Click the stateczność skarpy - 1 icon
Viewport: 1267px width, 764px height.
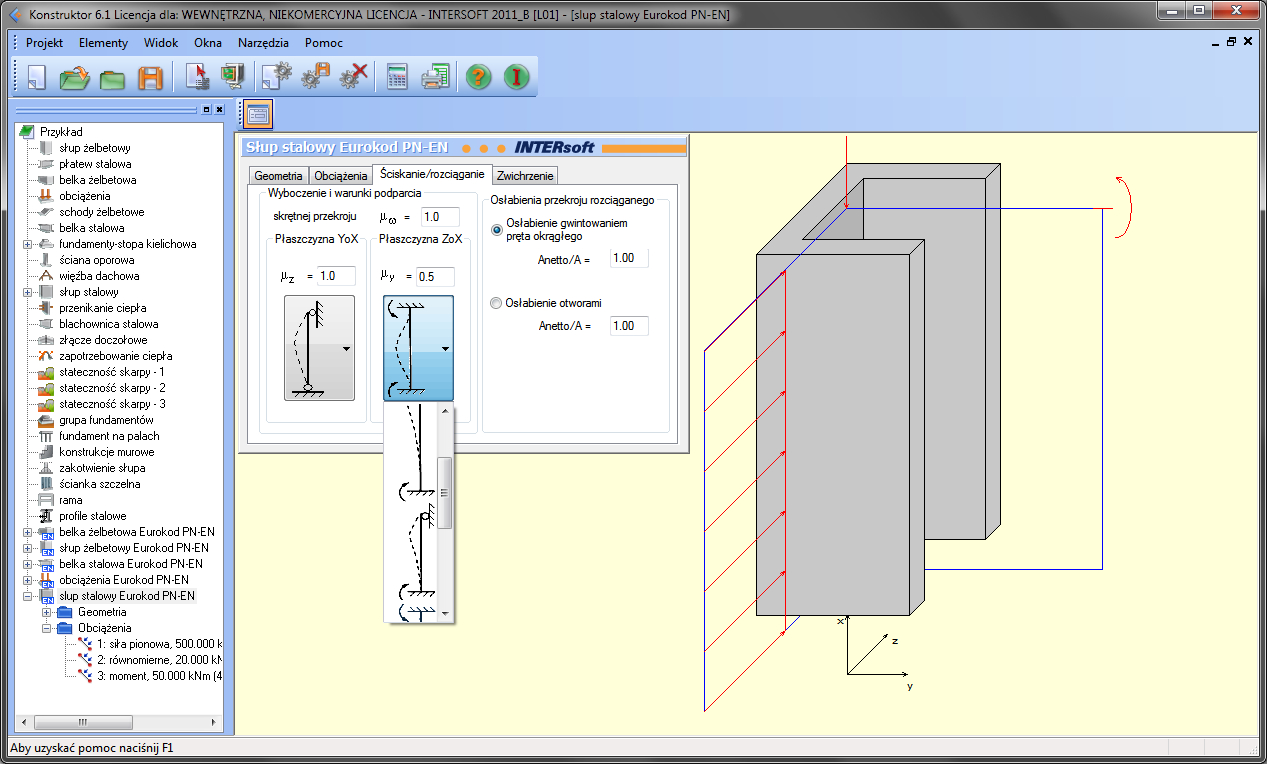pyautogui.click(x=45, y=372)
